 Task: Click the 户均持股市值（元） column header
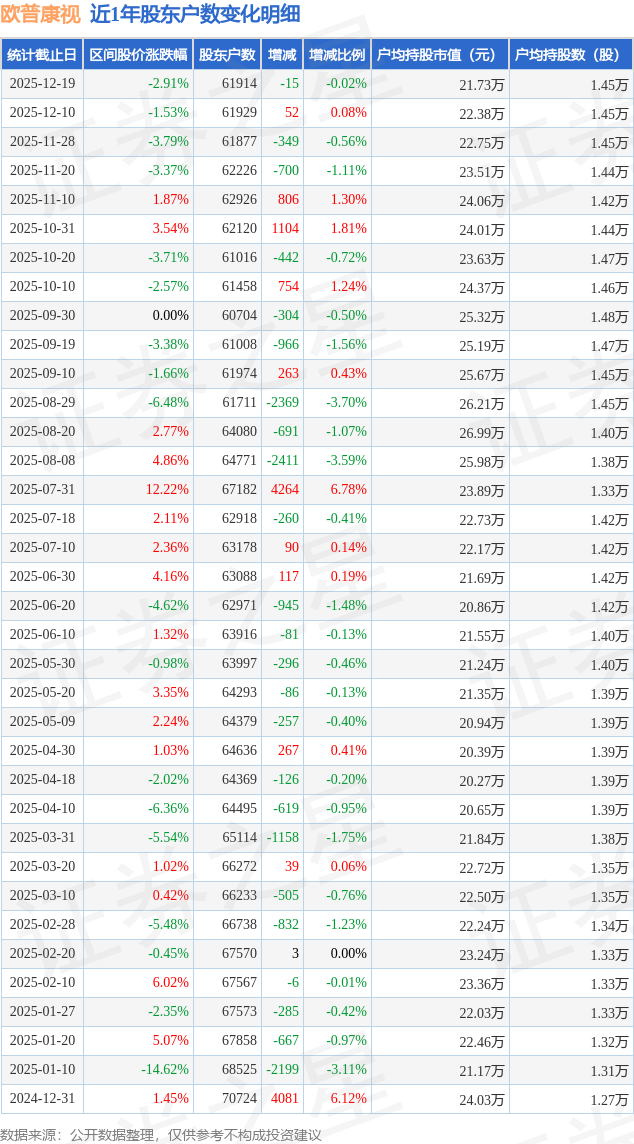pyautogui.click(x=439, y=55)
